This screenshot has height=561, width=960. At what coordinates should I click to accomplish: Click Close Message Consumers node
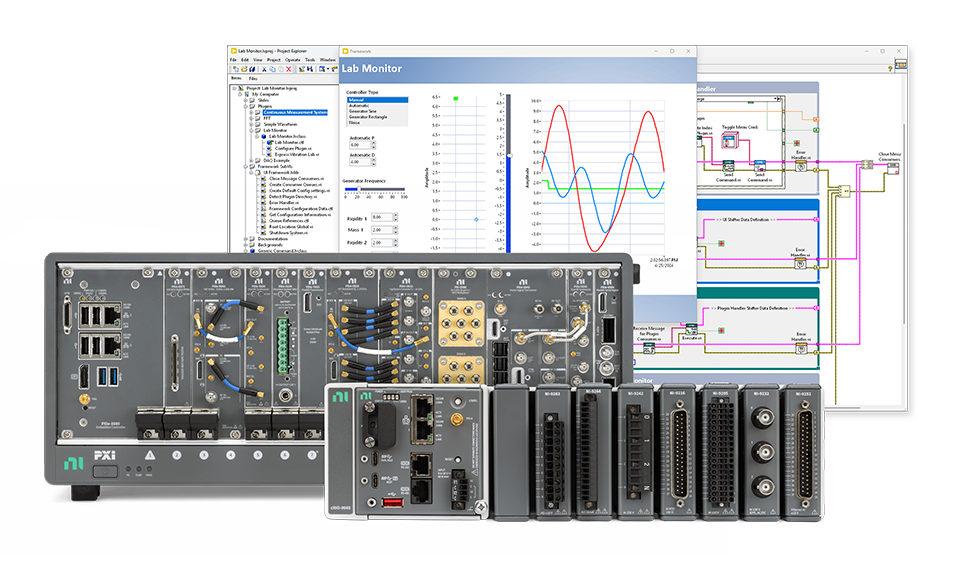pos(892,167)
